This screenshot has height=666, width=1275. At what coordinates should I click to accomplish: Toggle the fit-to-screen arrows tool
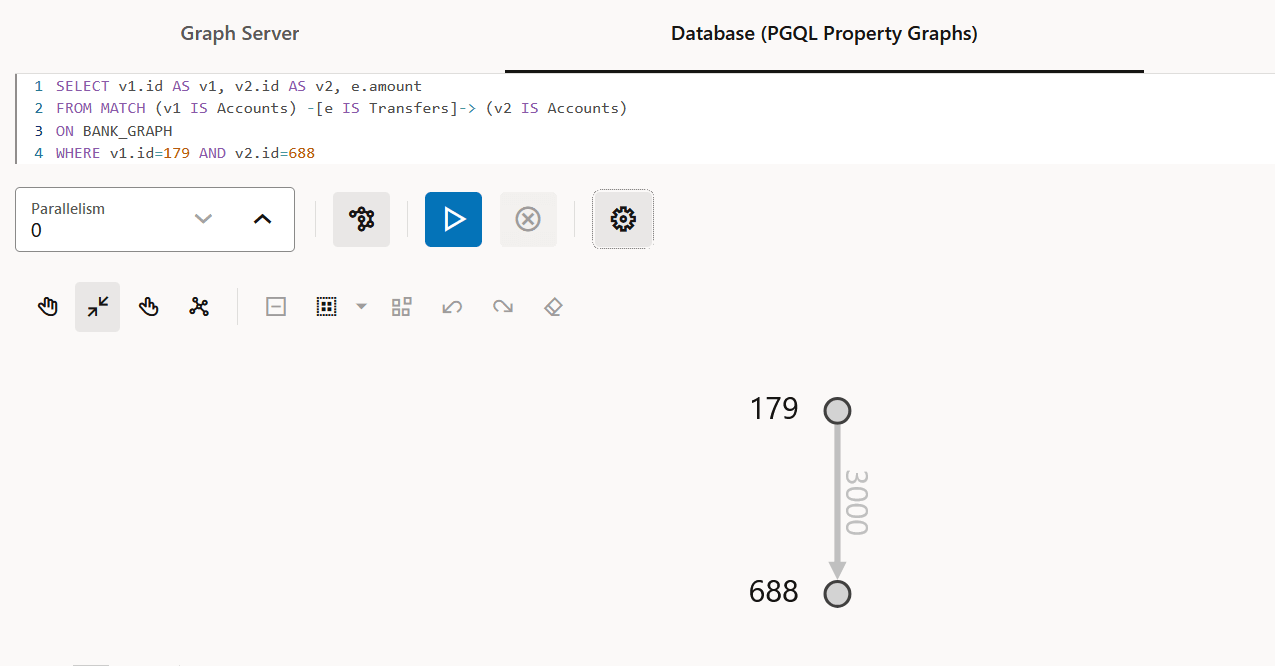tap(98, 307)
